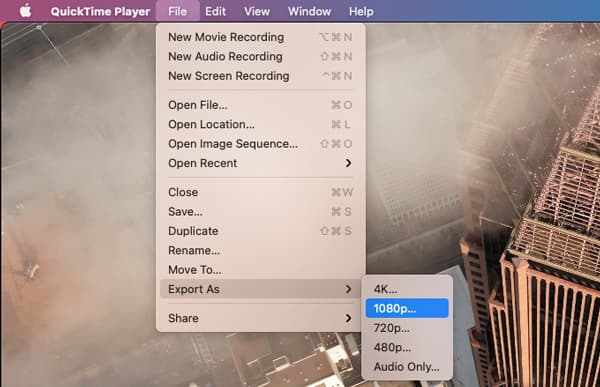This screenshot has width=600, height=387.
Task: Expand the Export As submenu
Action: (x=261, y=289)
